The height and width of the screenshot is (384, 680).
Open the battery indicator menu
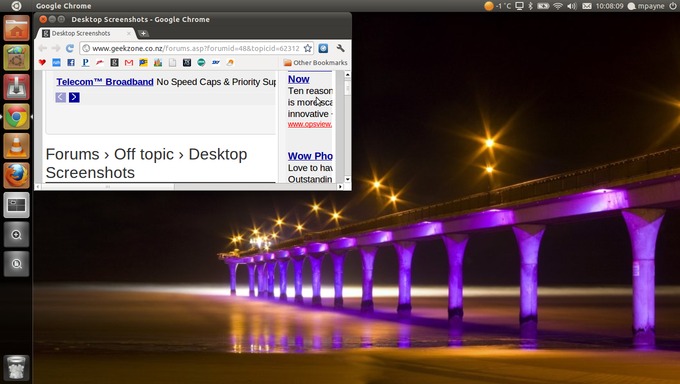click(x=543, y=6)
